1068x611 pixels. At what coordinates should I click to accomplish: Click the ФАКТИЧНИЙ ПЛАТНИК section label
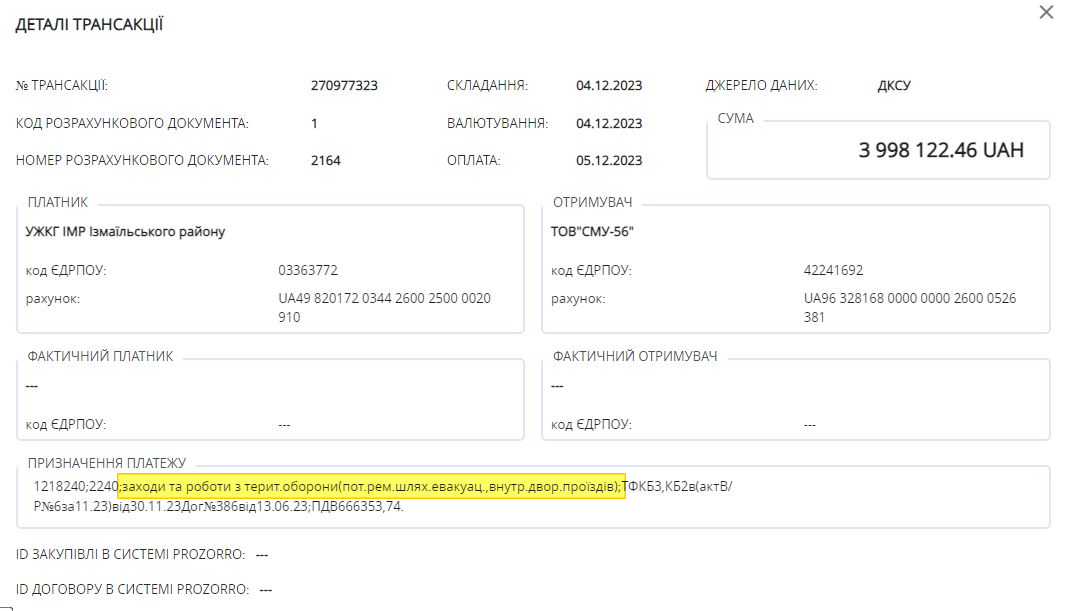[x=100, y=356]
